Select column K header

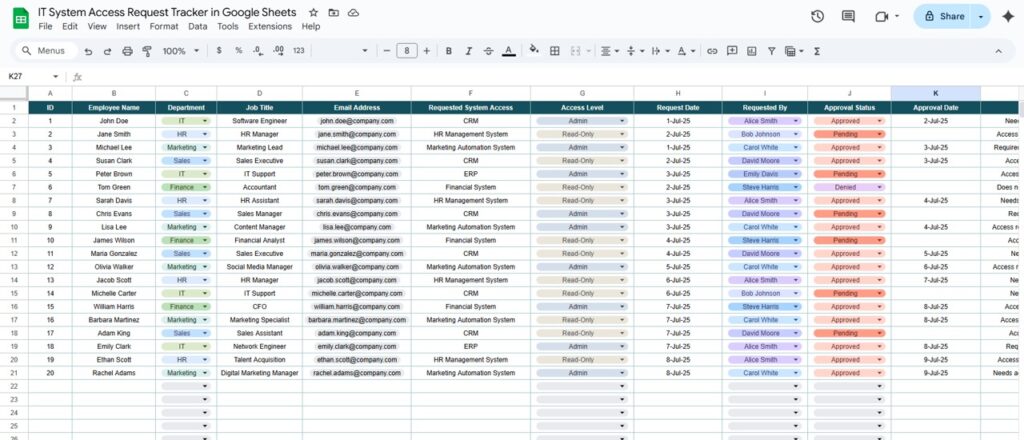pos(935,94)
